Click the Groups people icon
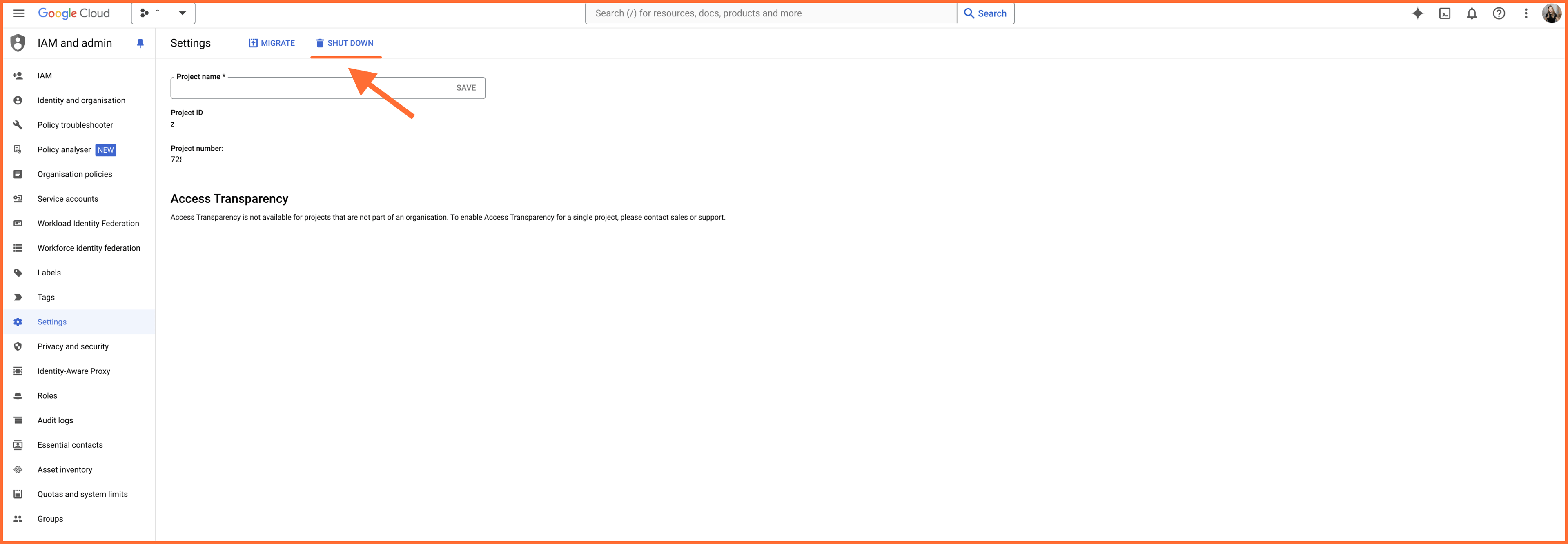The width and height of the screenshot is (1568, 544). click(x=18, y=519)
